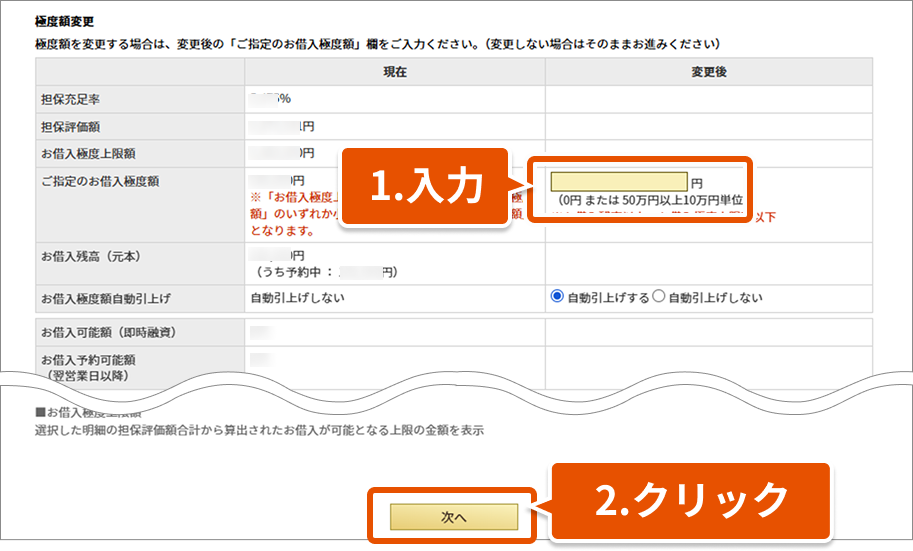Click the 担保充足率 row label
This screenshot has width=913, height=551.
click(x=69, y=100)
